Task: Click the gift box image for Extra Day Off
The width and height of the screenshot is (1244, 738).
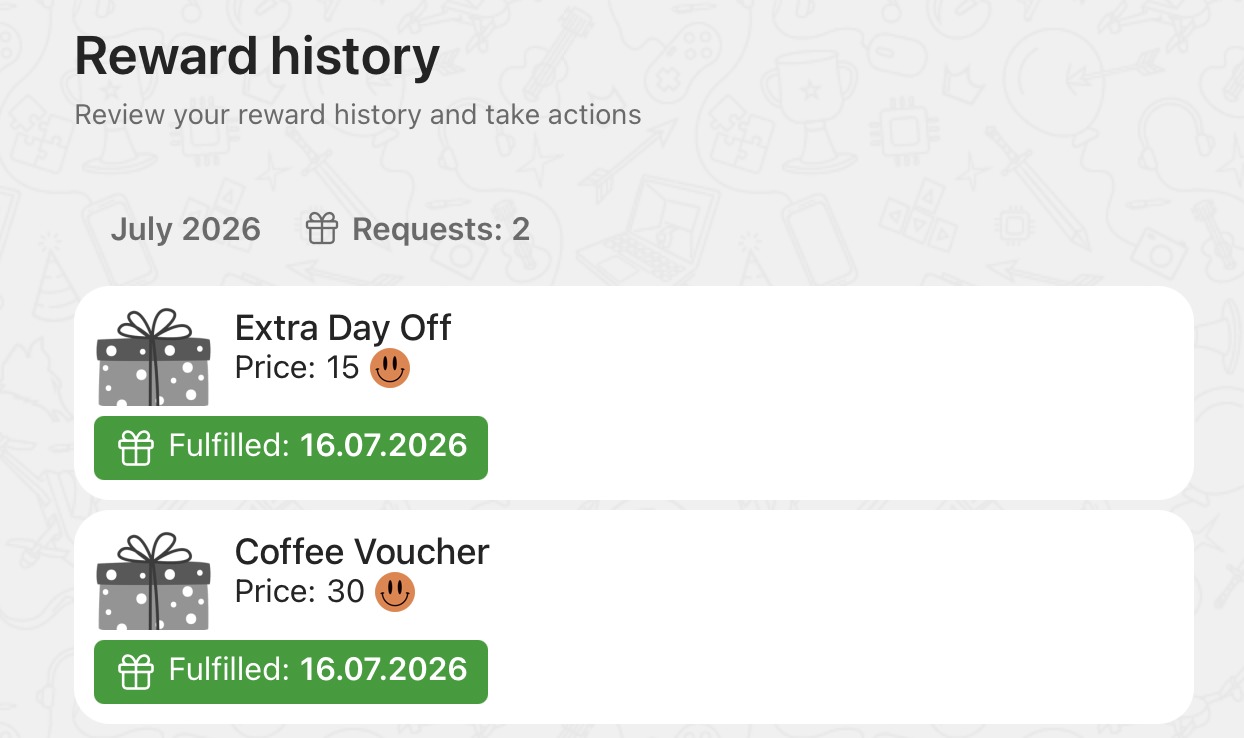Action: tap(153, 357)
